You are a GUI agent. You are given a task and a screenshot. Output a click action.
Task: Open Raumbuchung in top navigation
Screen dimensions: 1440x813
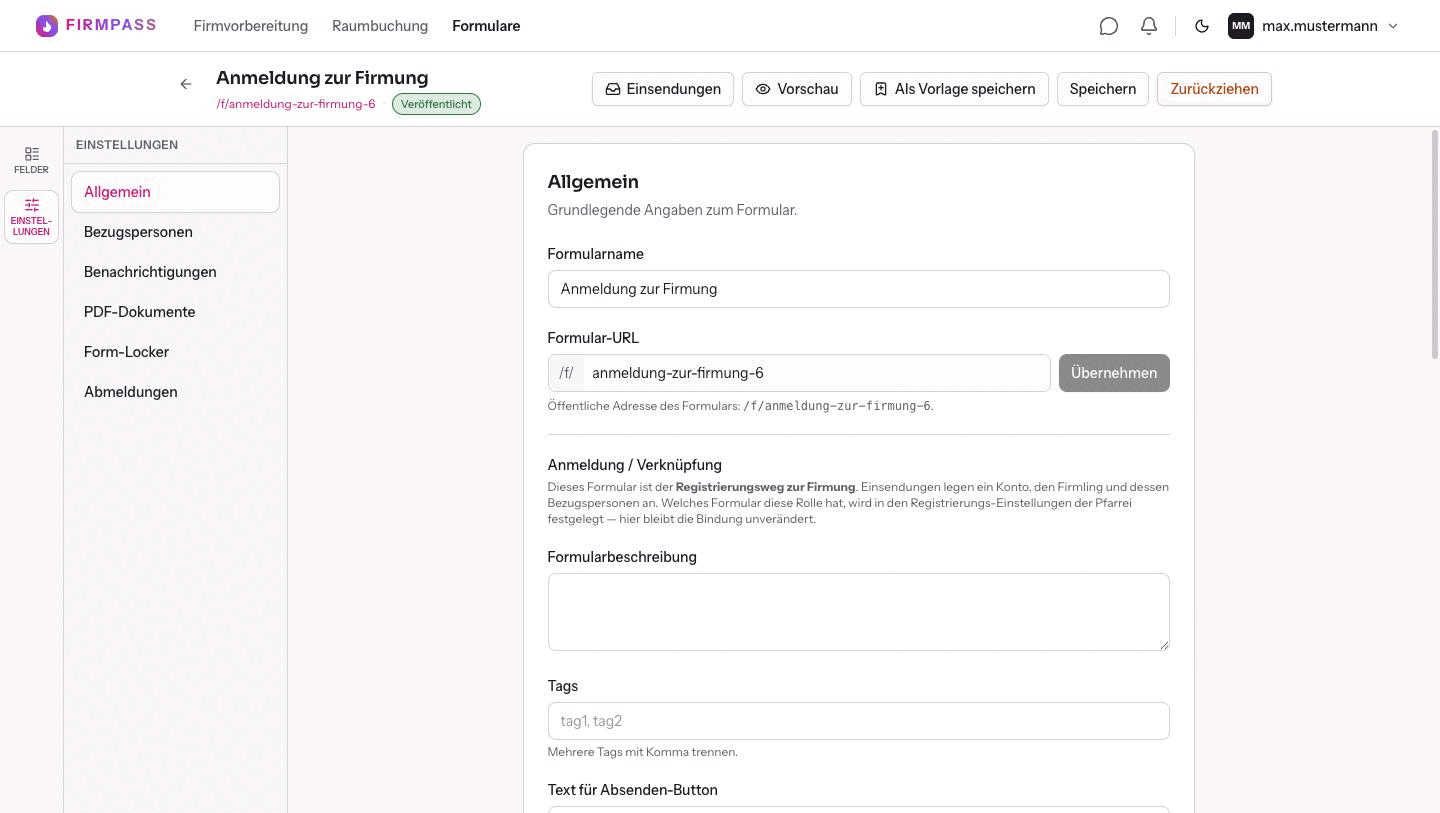(380, 26)
